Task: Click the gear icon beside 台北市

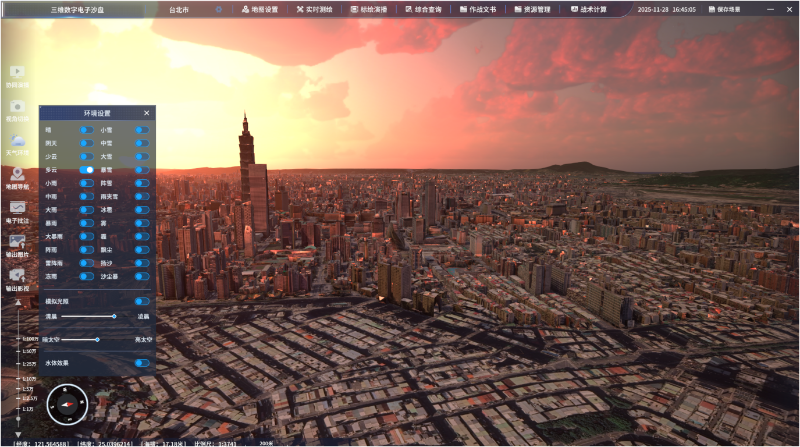Action: (x=218, y=9)
